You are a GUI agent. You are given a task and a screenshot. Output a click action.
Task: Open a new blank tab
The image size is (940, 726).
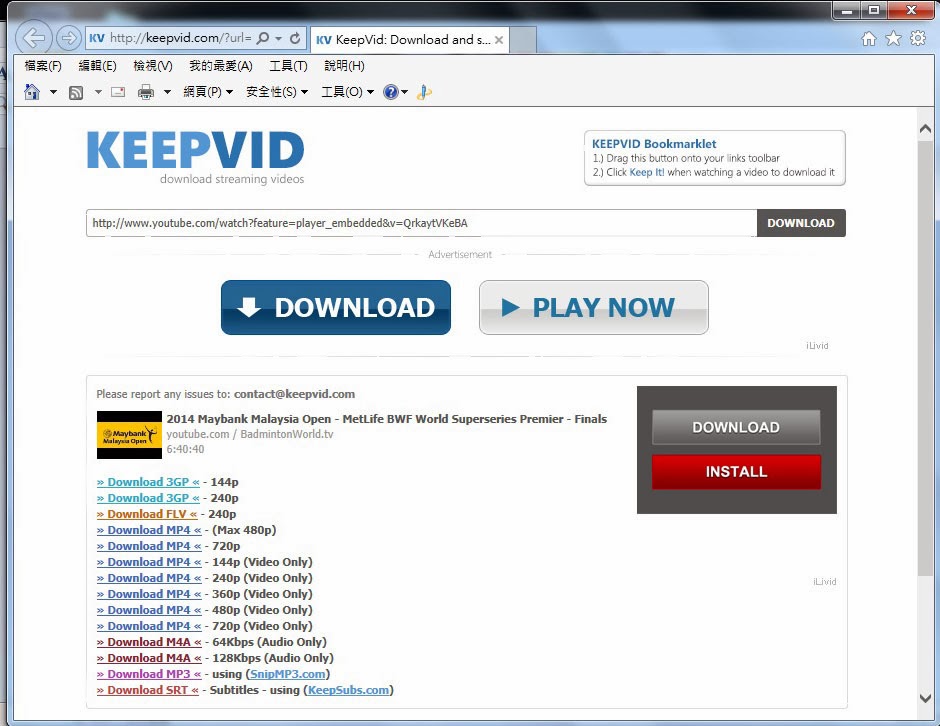point(523,40)
